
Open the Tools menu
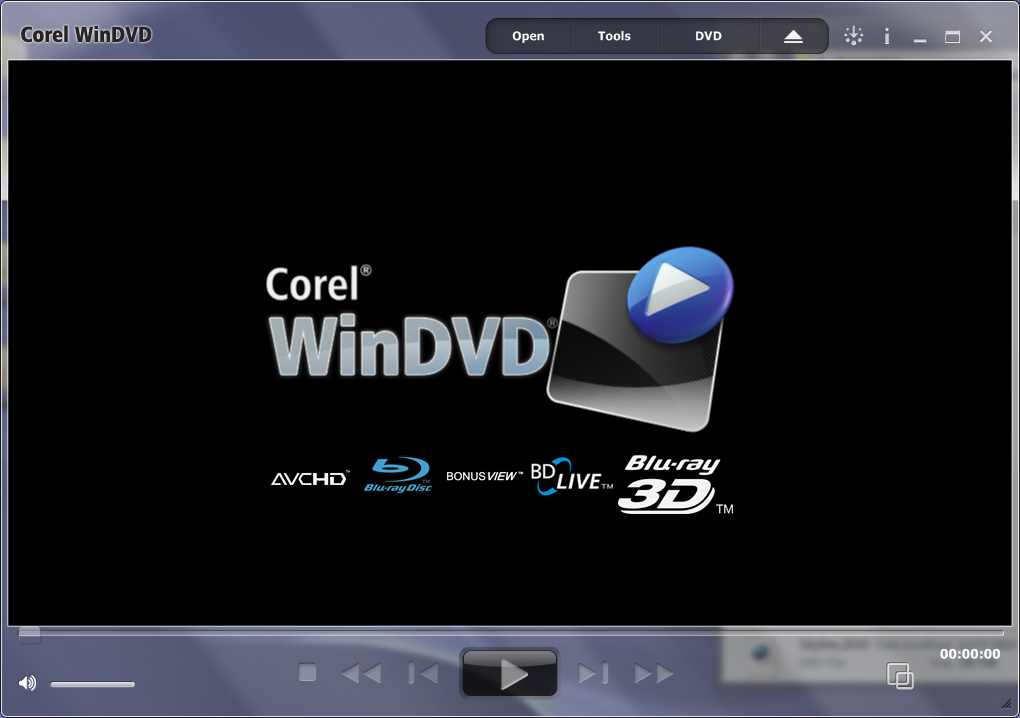pyautogui.click(x=614, y=36)
